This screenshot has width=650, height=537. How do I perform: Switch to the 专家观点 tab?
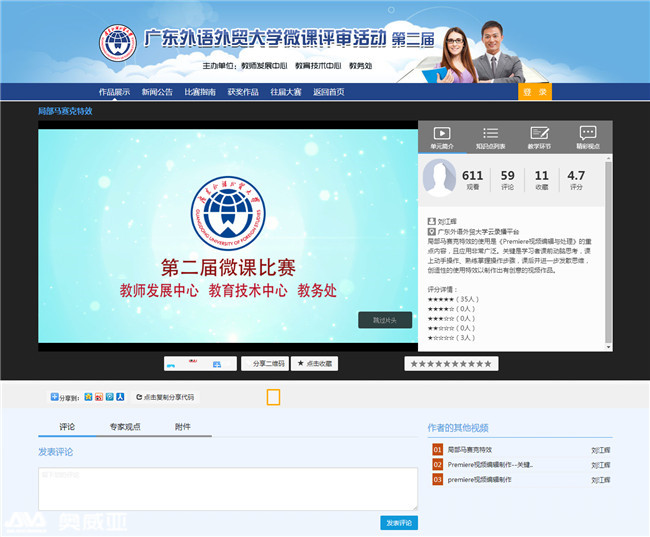click(125, 427)
